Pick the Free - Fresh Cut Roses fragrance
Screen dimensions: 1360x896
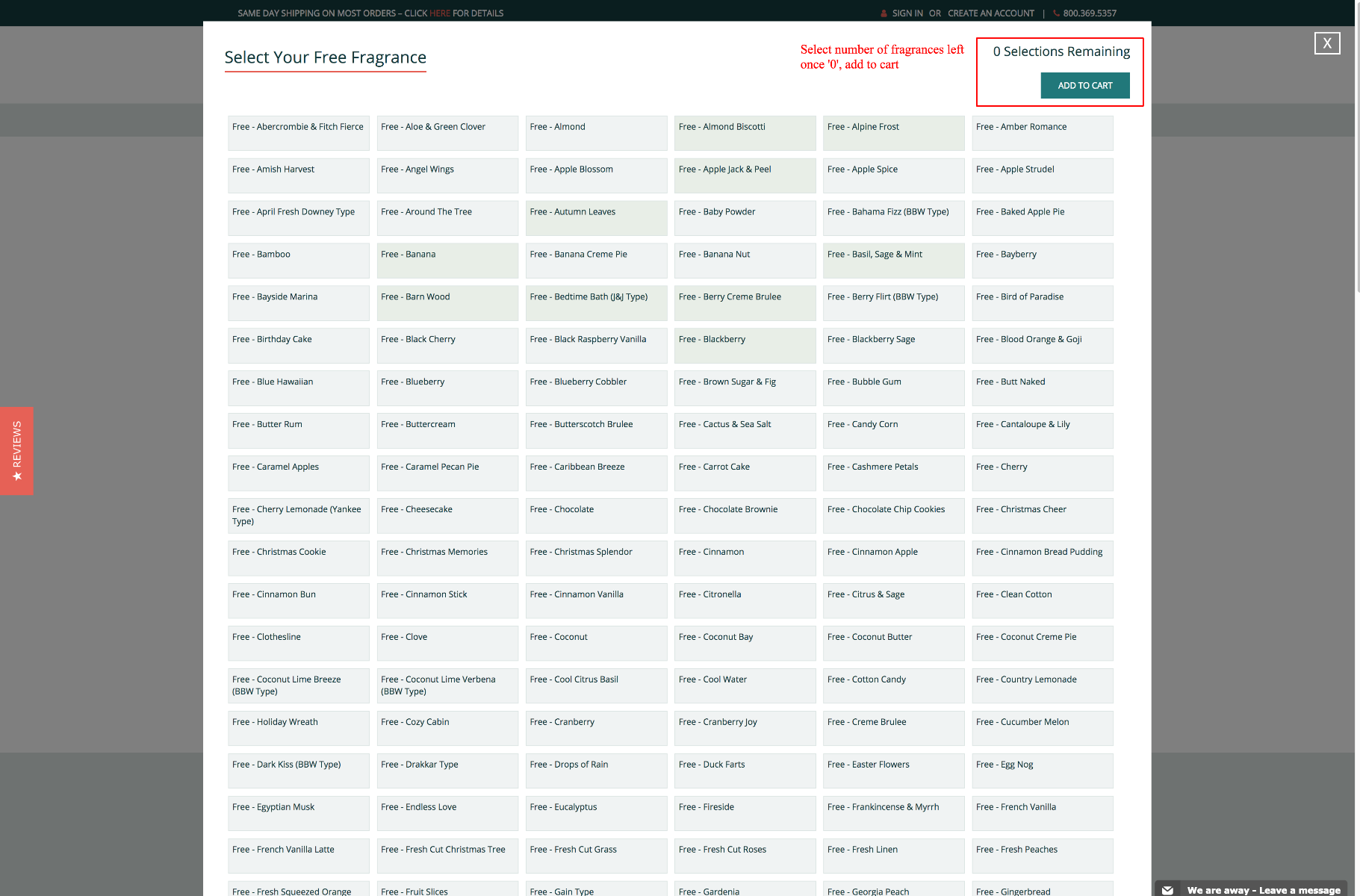tap(745, 856)
